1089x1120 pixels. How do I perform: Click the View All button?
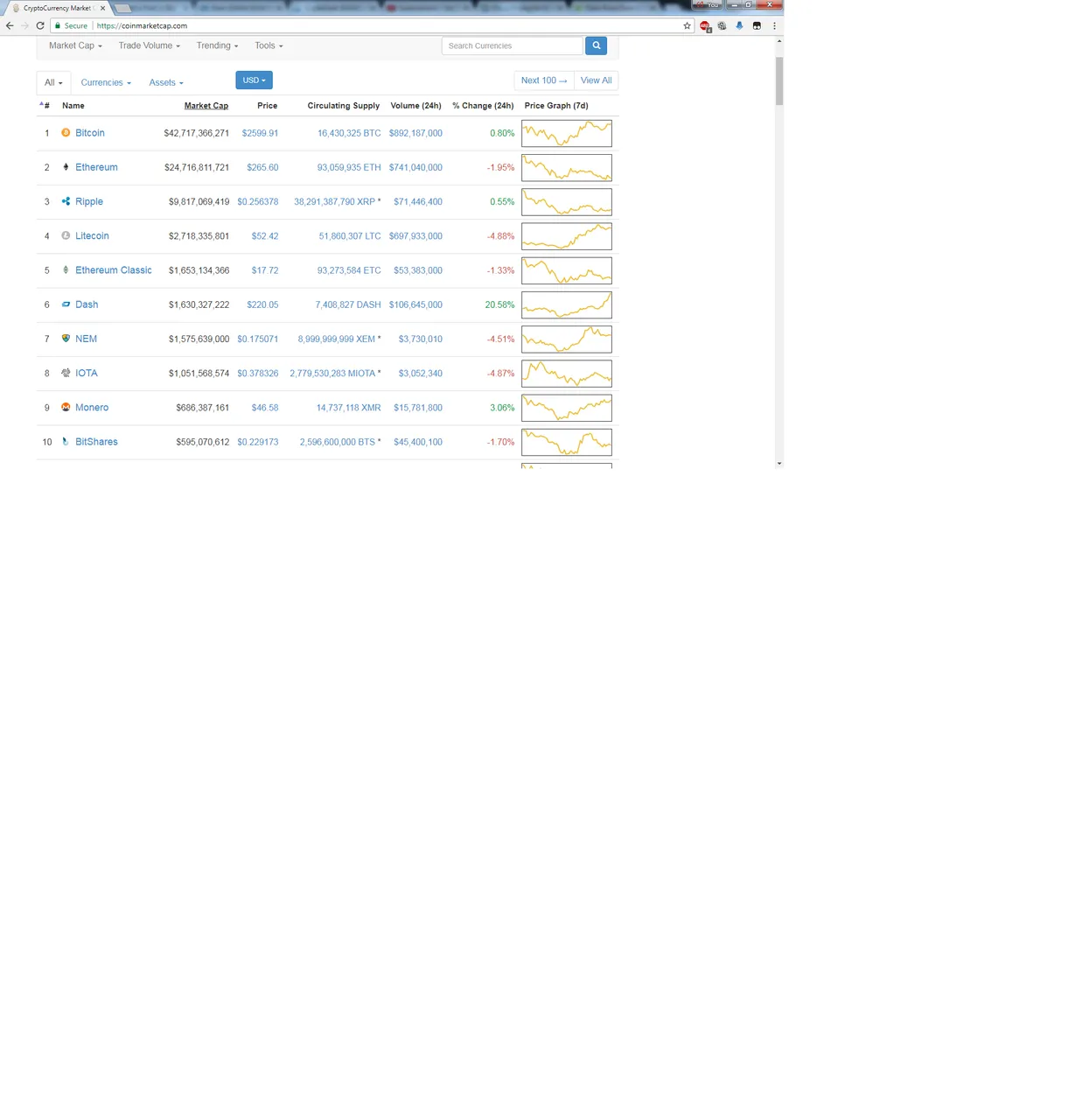tap(597, 80)
